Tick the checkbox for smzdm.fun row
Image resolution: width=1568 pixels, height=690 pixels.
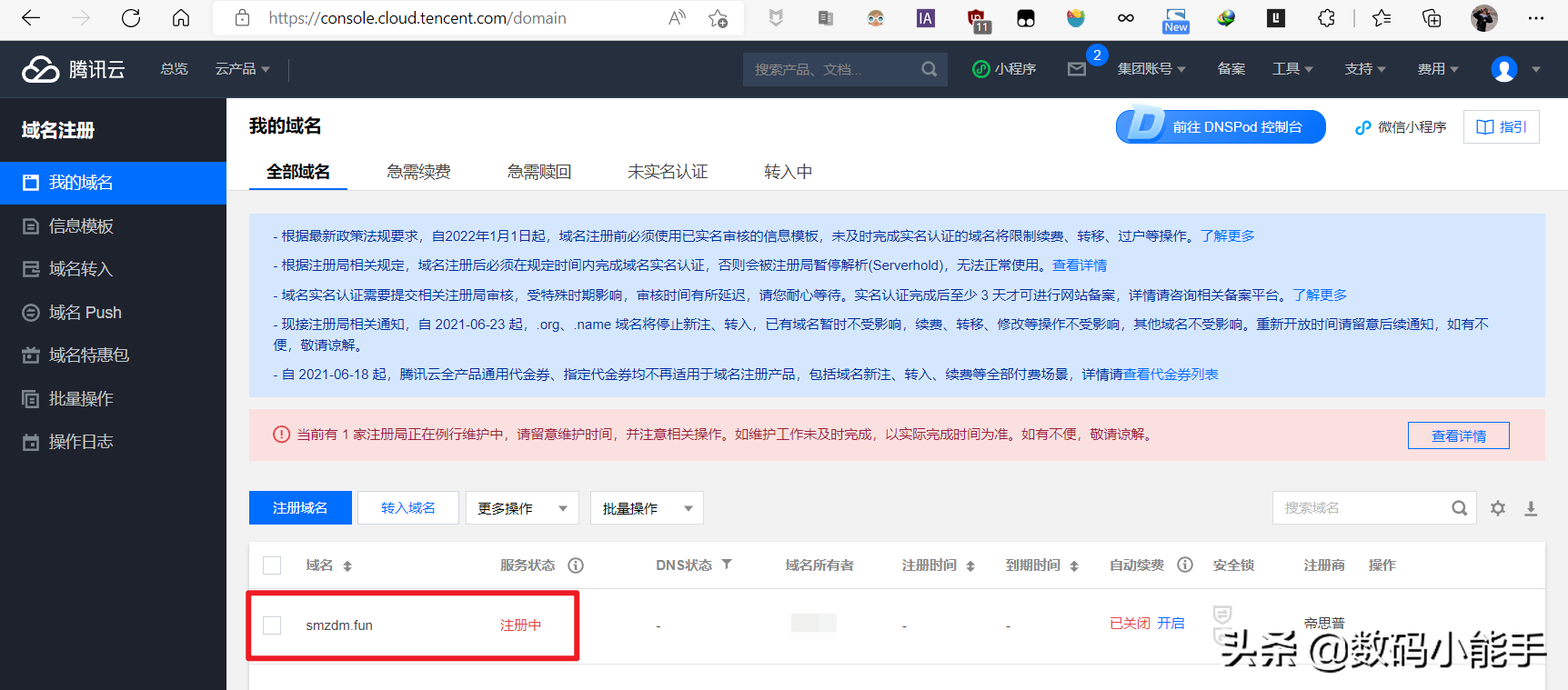coord(272,625)
